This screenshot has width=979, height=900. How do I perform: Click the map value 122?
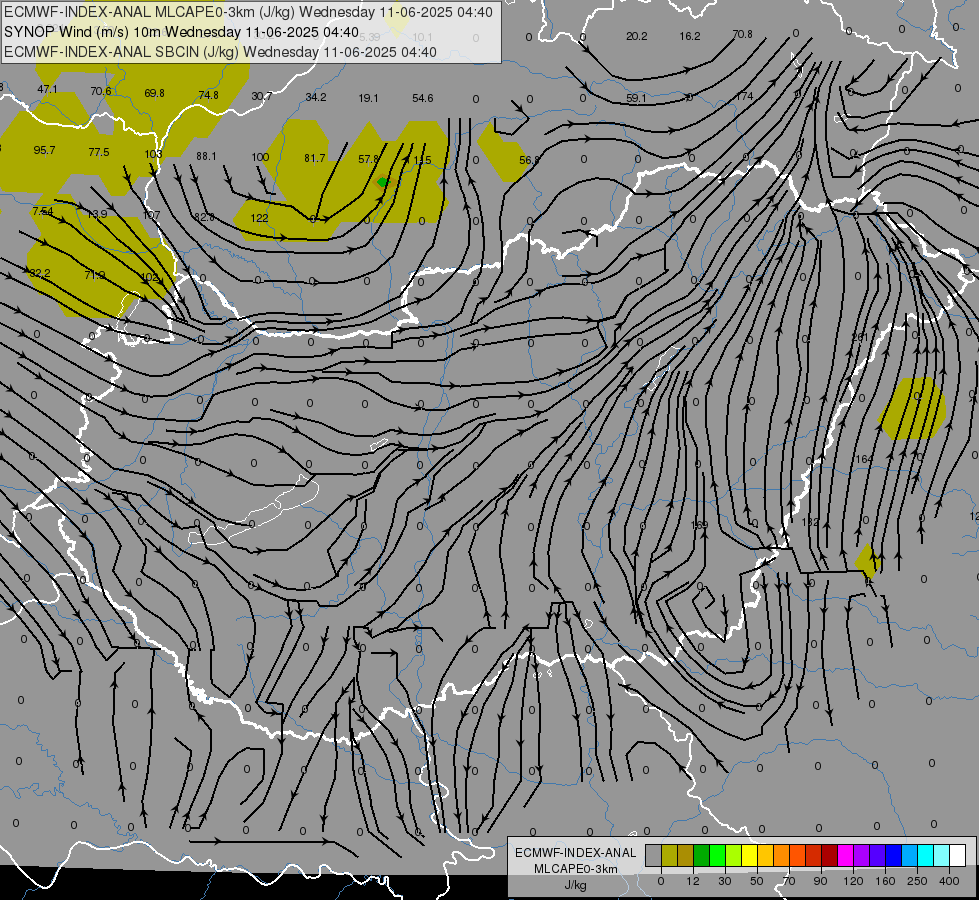[259, 218]
